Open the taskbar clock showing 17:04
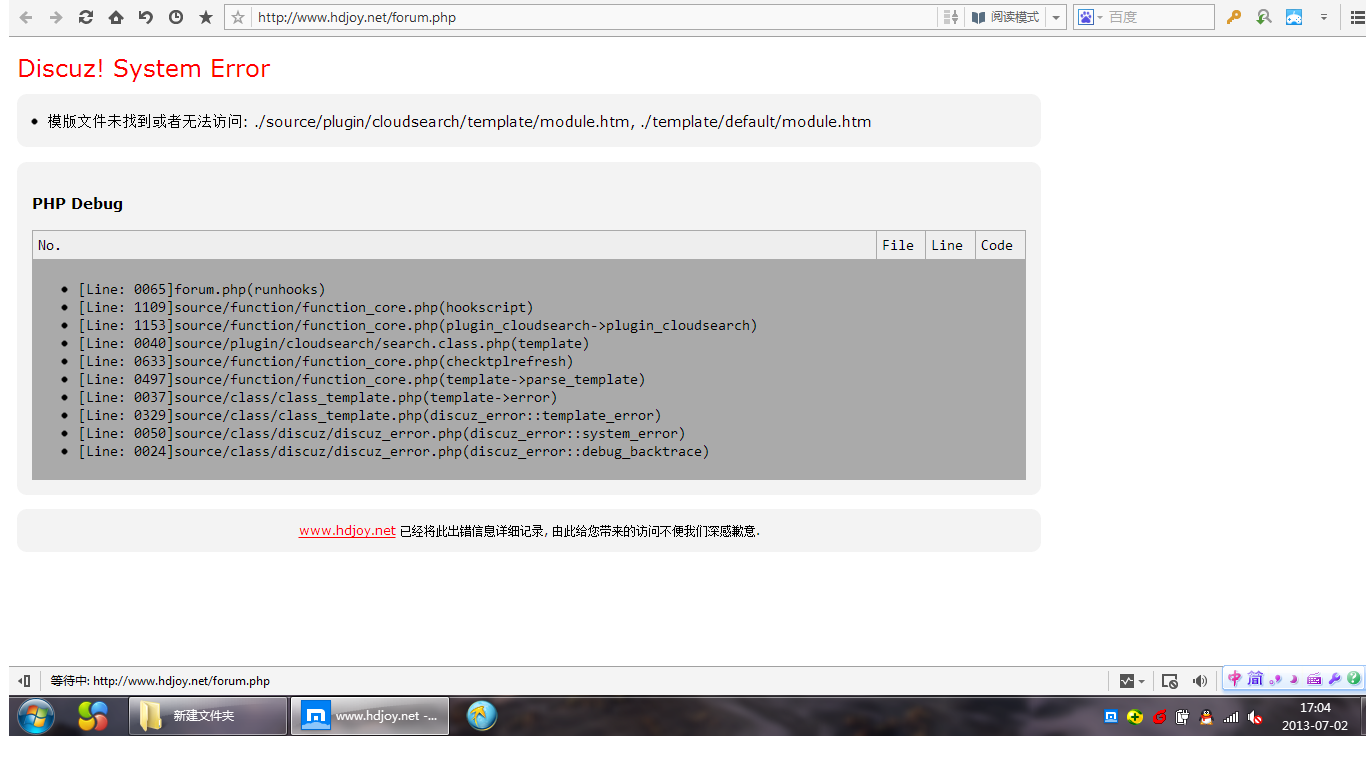1366x768 pixels. tap(1315, 716)
